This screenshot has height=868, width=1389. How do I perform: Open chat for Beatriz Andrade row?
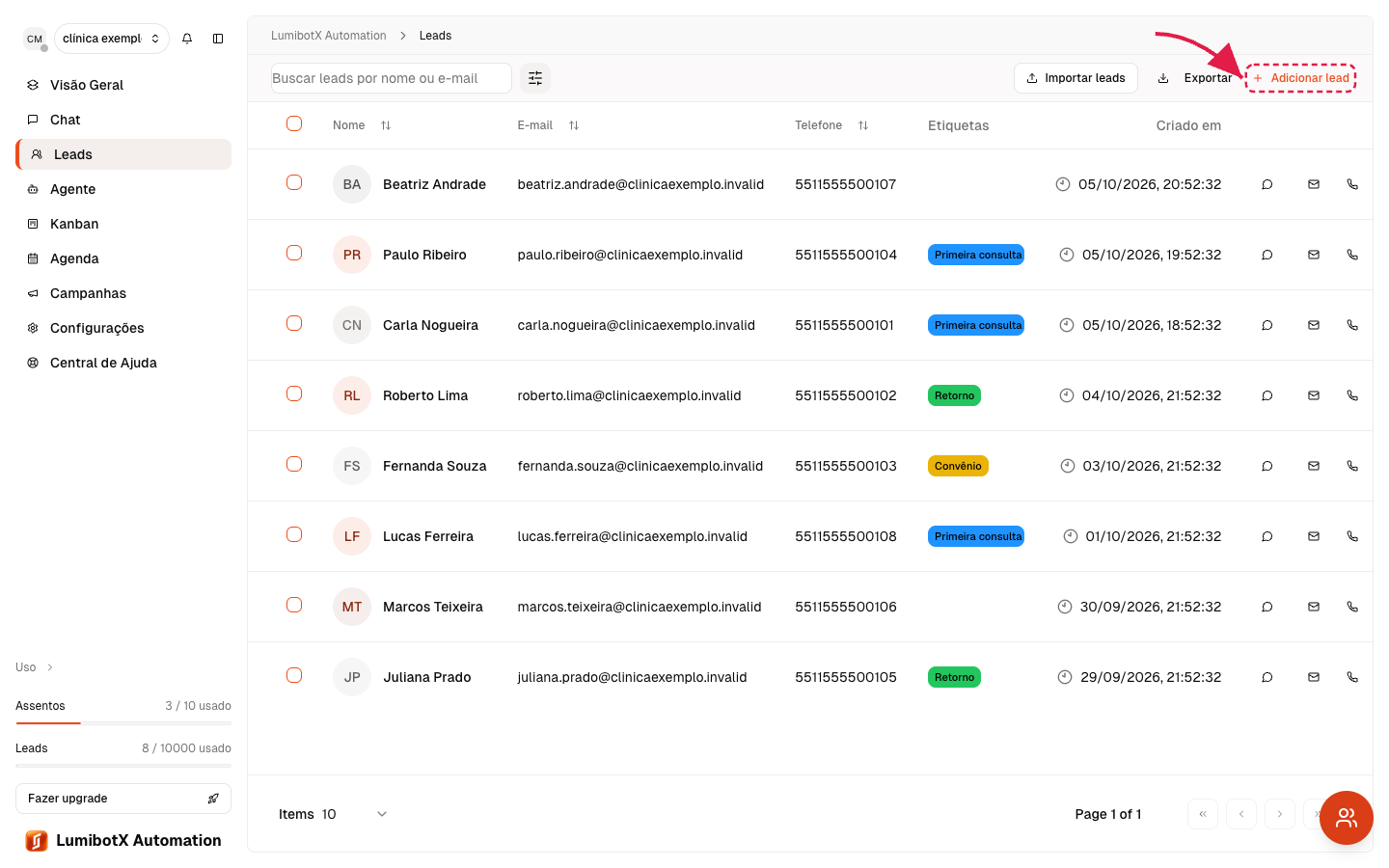(x=1267, y=184)
